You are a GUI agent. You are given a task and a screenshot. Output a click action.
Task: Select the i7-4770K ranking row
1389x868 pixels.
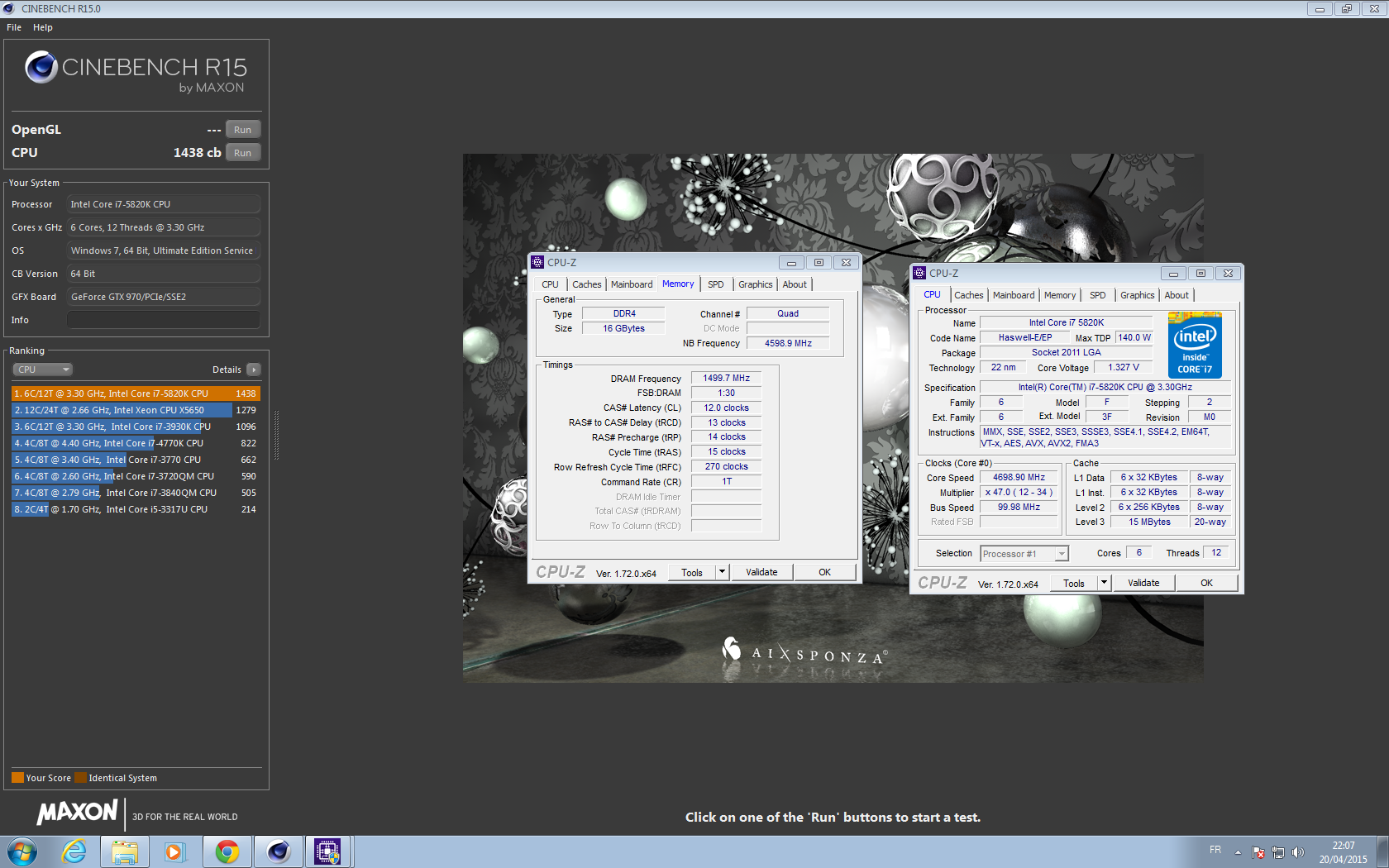pyautogui.click(x=136, y=443)
